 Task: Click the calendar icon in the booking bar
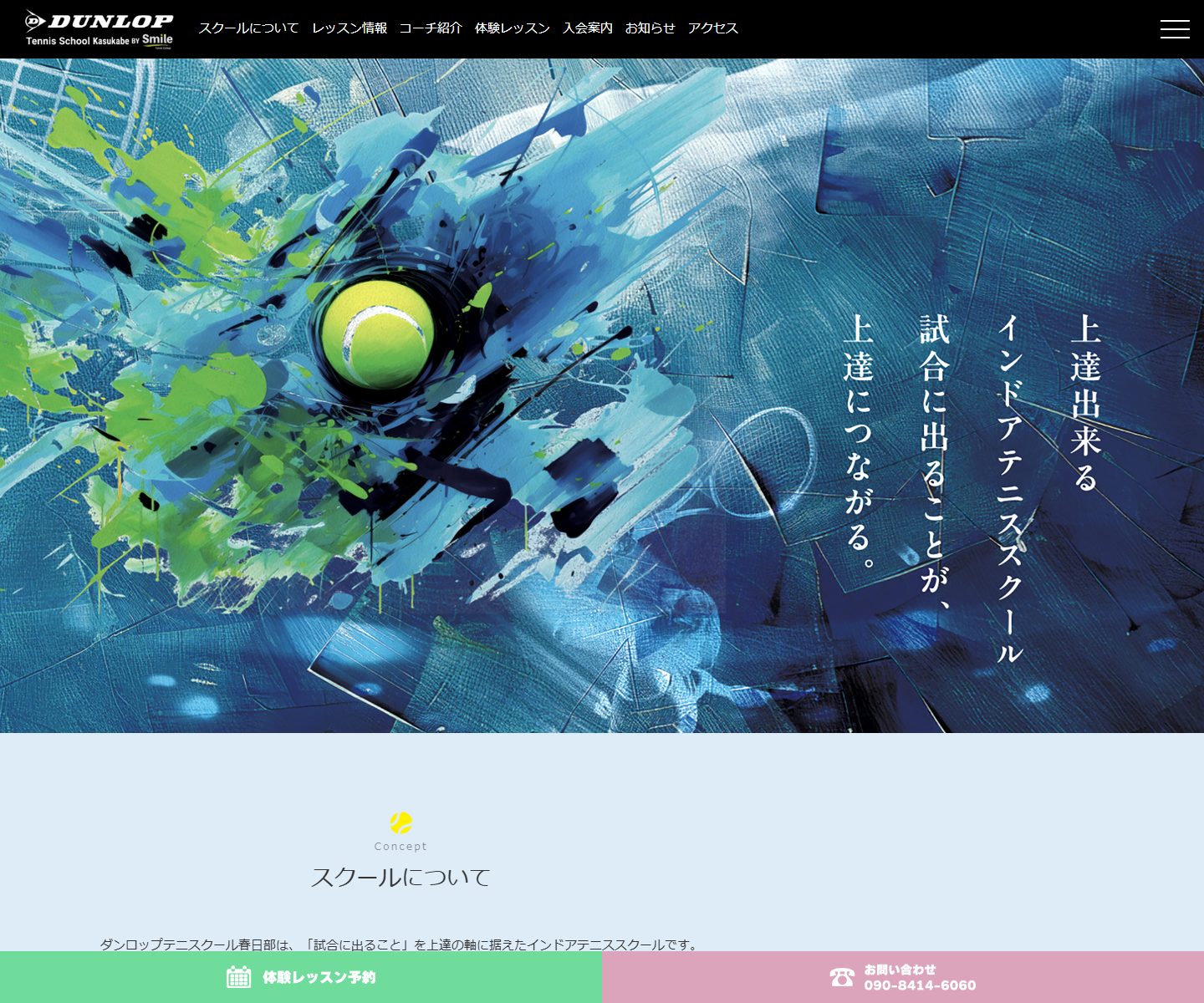[x=239, y=976]
